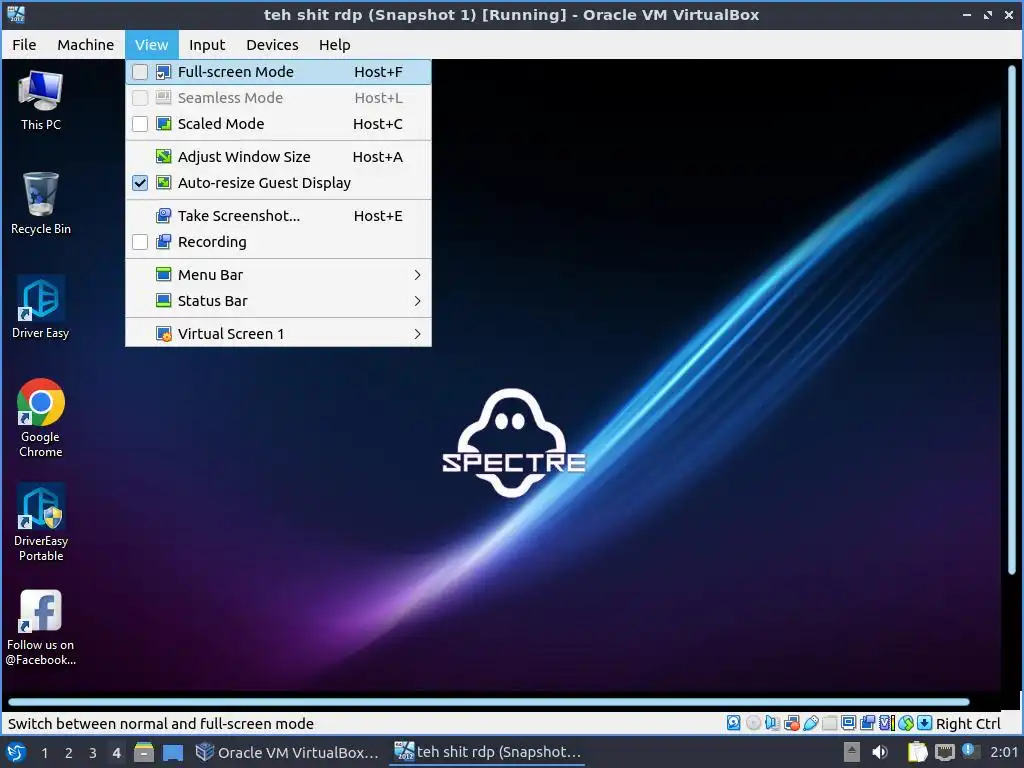Tick the Scaled Mode checkbox
The image size is (1024, 768).
tap(140, 124)
